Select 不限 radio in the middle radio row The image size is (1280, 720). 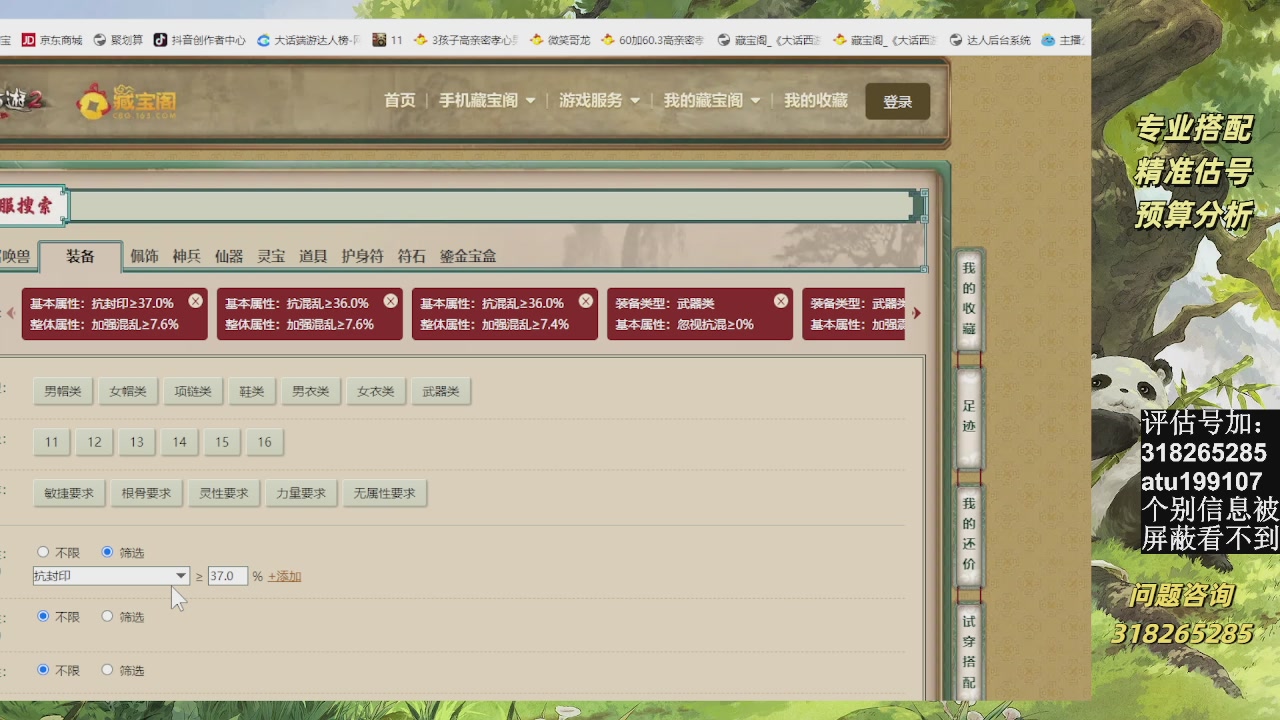pyautogui.click(x=43, y=616)
